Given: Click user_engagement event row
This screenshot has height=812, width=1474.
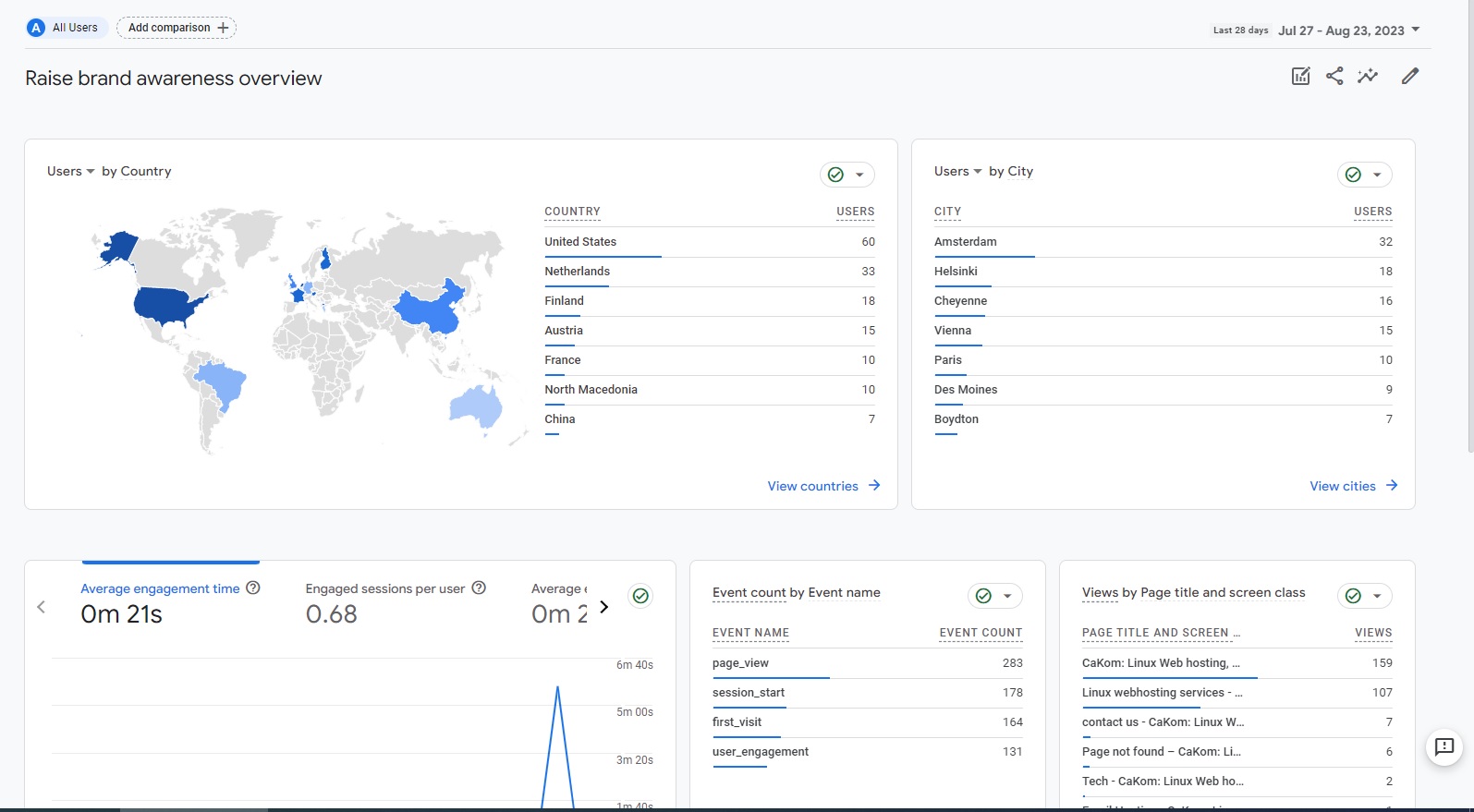Looking at the screenshot, I should pyautogui.click(x=868, y=752).
